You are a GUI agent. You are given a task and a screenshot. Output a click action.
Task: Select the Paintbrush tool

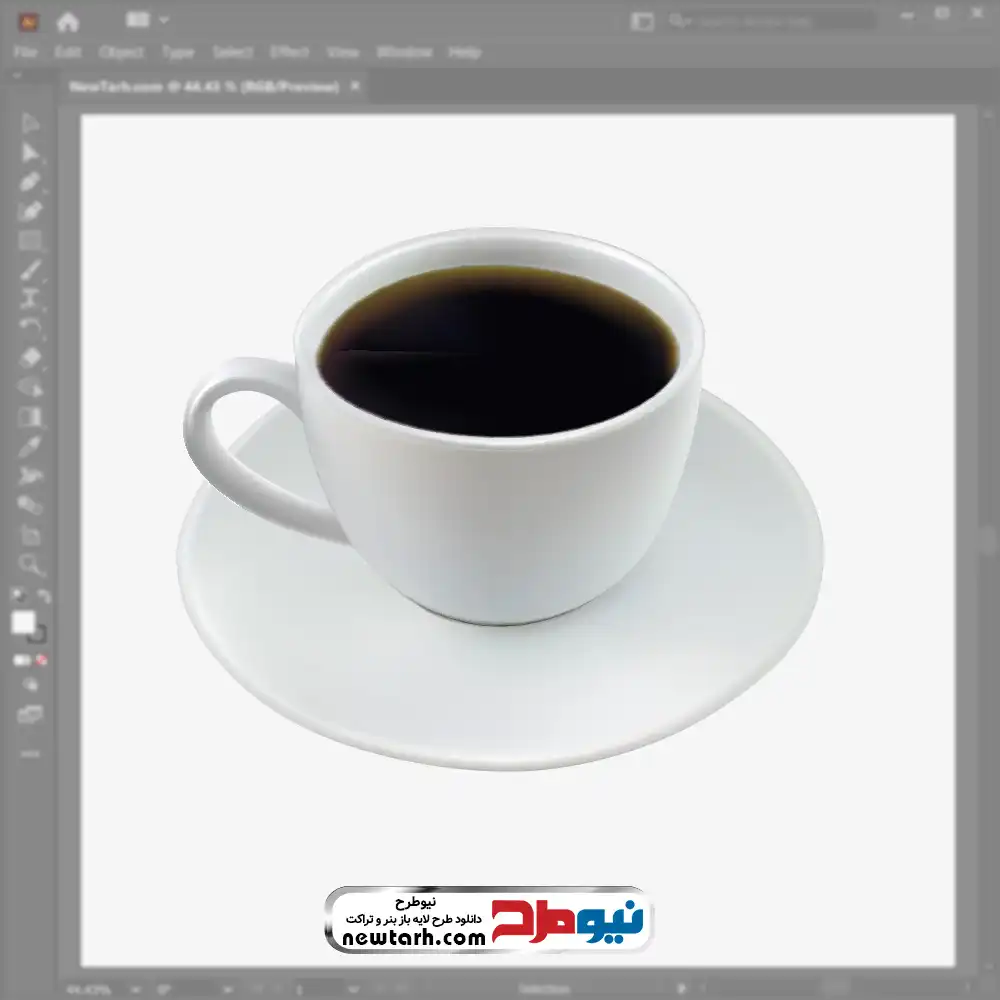(30, 269)
